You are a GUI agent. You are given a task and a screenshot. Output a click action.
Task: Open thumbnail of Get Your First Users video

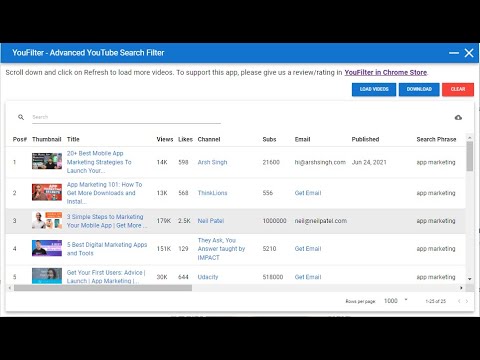[47, 276]
